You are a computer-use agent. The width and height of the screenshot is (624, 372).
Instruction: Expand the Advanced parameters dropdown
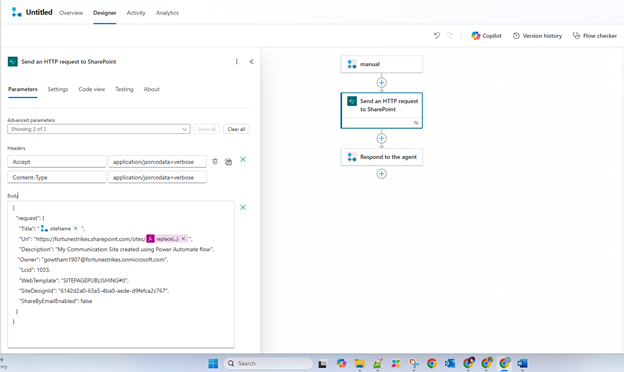click(x=99, y=129)
